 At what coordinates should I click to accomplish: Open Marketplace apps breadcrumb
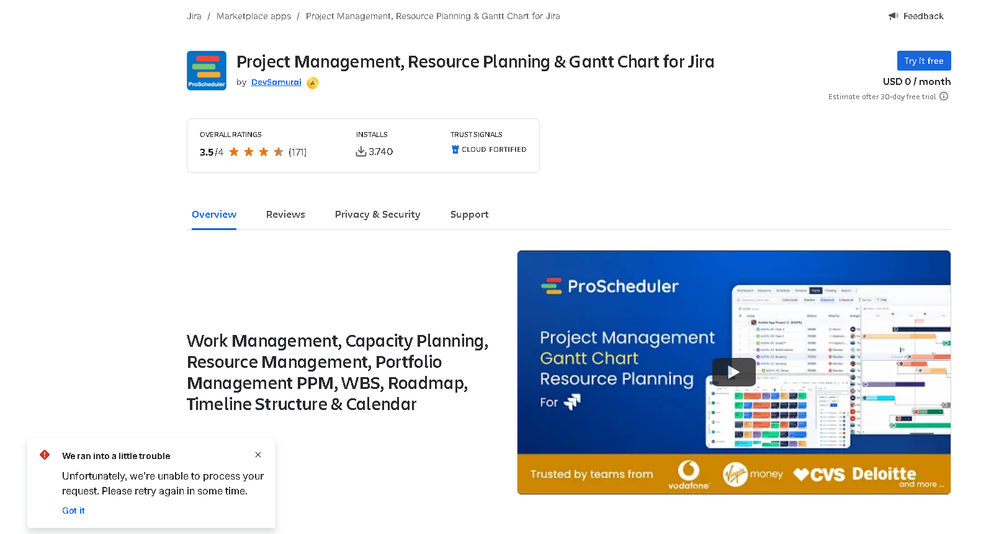254,16
